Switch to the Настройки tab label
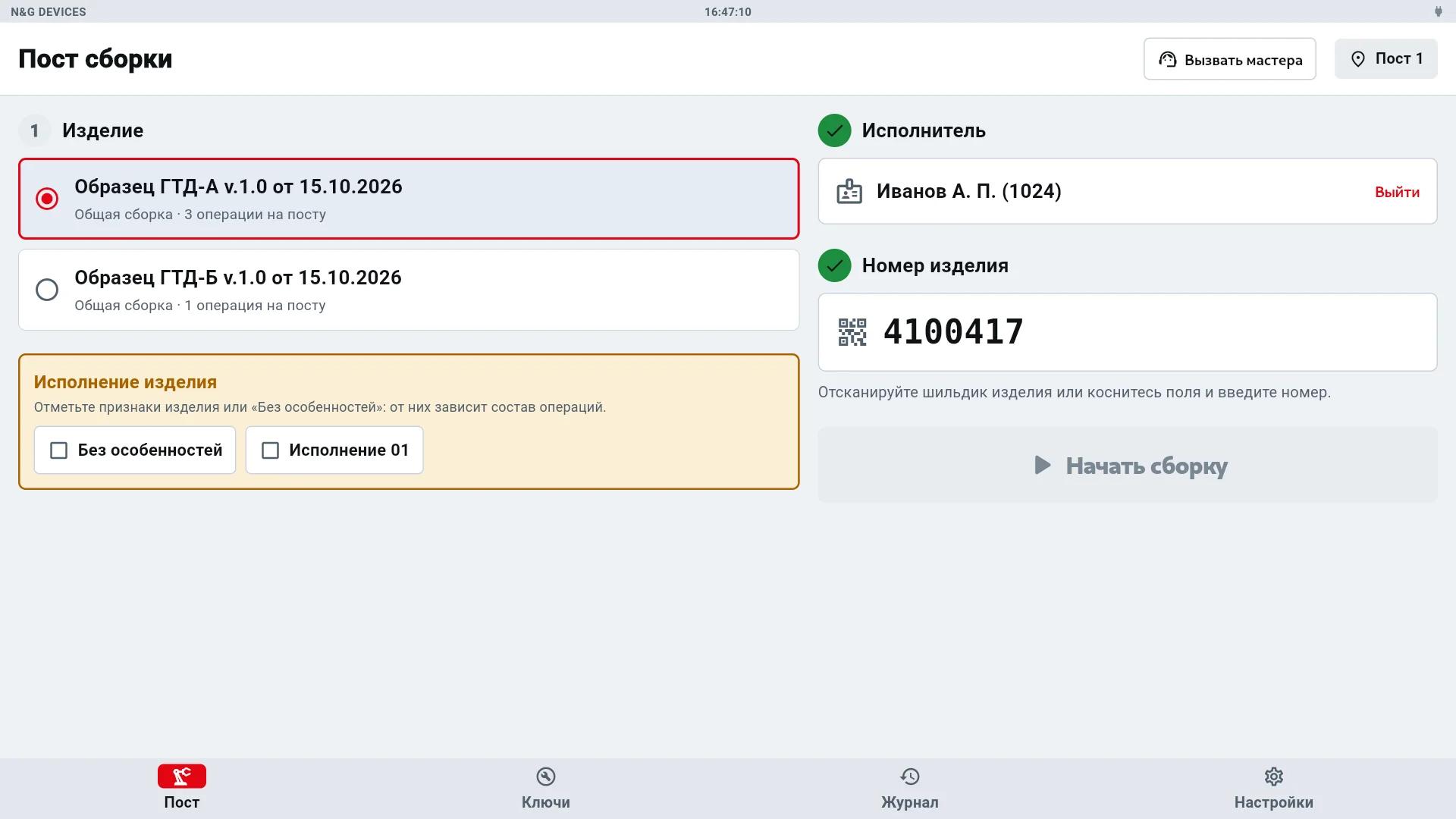The image size is (1456, 819). click(1274, 802)
